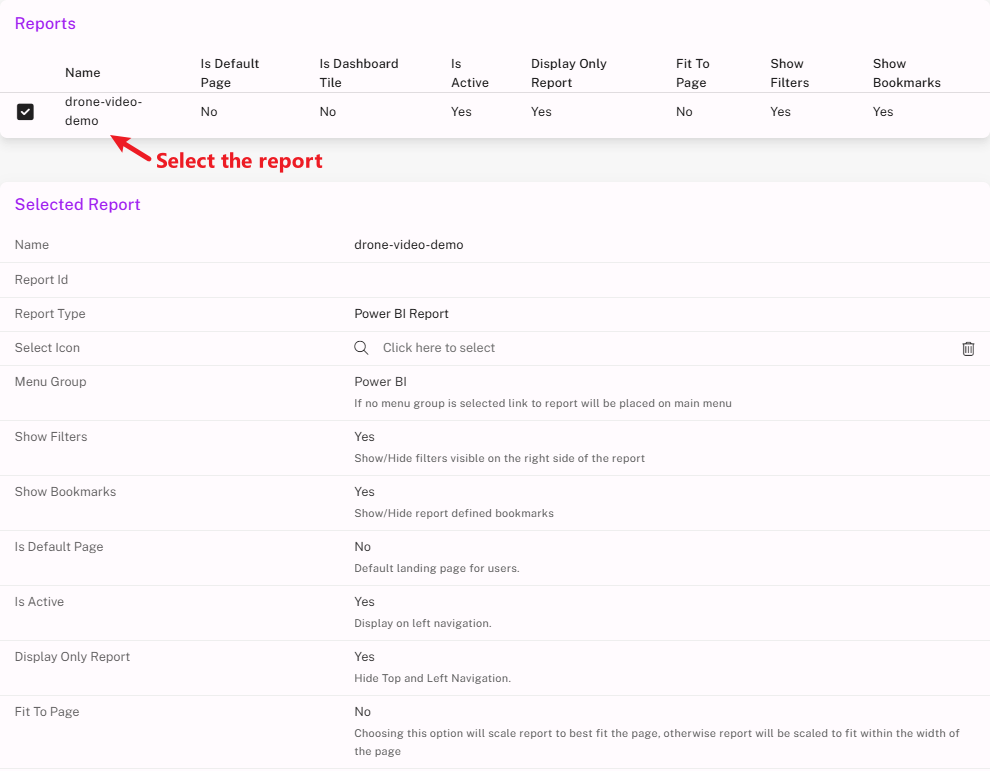The image size is (990, 771).
Task: Change the Show Filters Yes value
Action: (364, 437)
